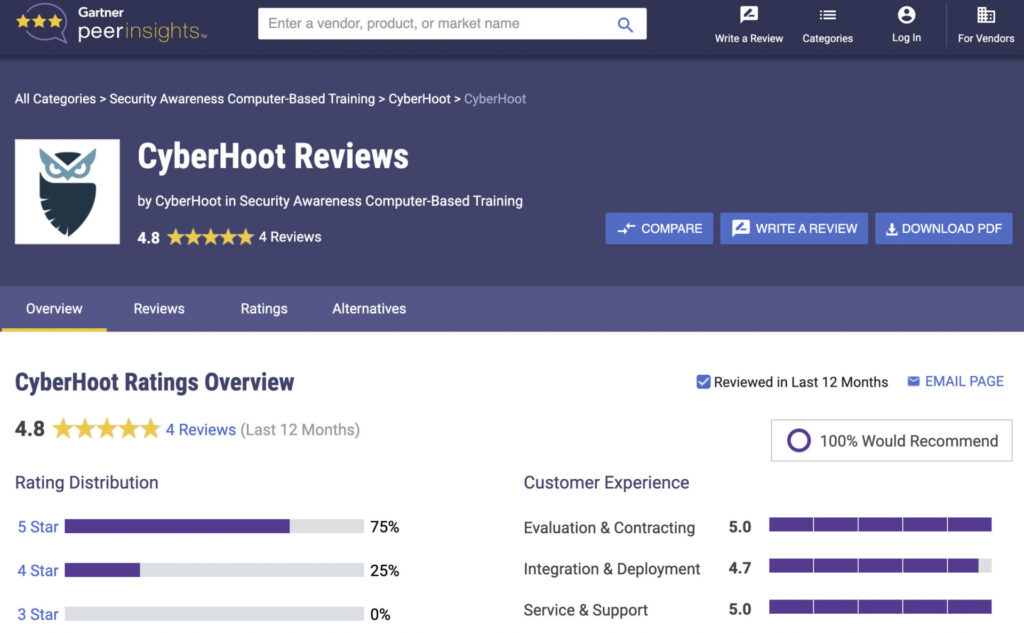The height and width of the screenshot is (633, 1024).
Task: Click the "4 Reviews" text in header
Action: [x=290, y=237]
